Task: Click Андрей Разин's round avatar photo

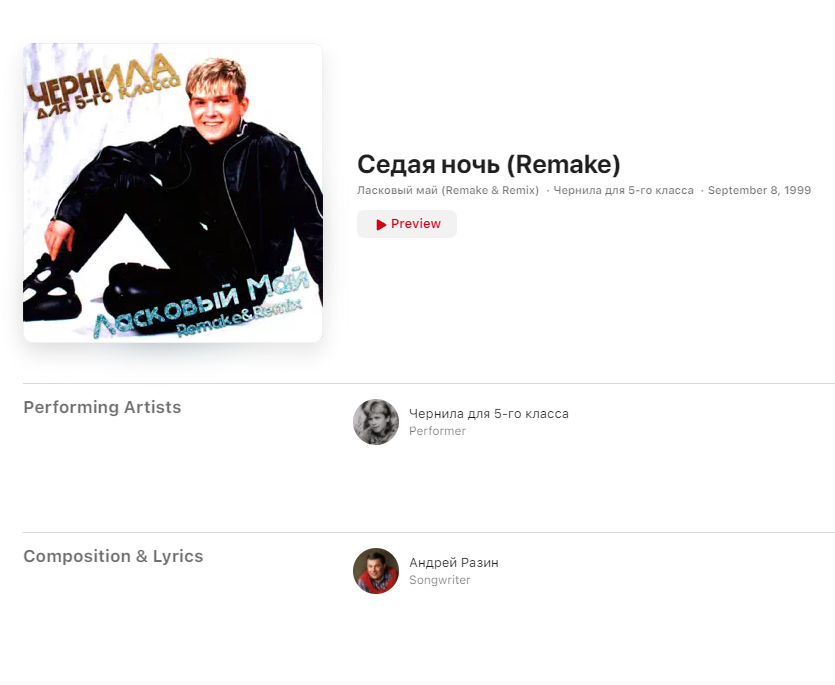Action: point(376,571)
